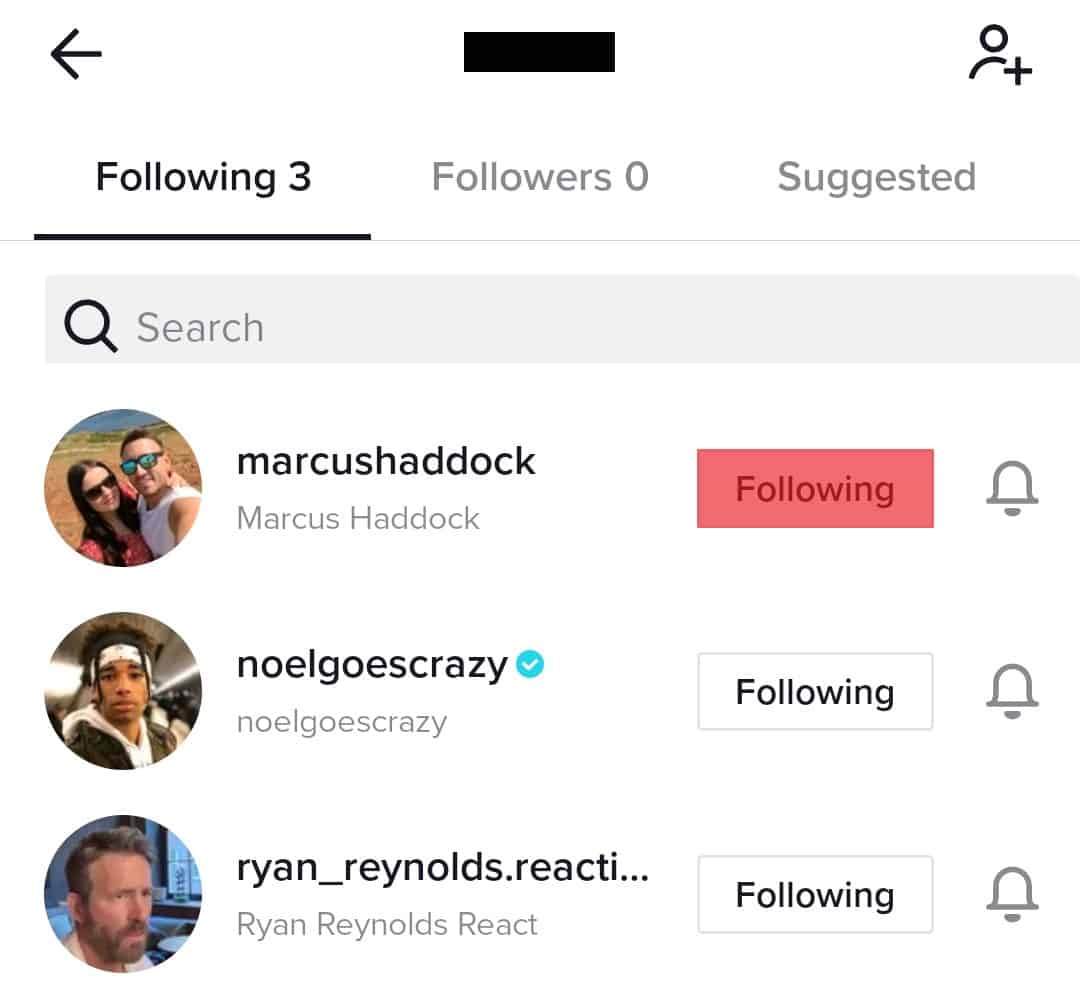Screen dimensions: 1080x1007
Task: Unfollow marcushaddock via highlighted Following button
Action: (x=815, y=489)
